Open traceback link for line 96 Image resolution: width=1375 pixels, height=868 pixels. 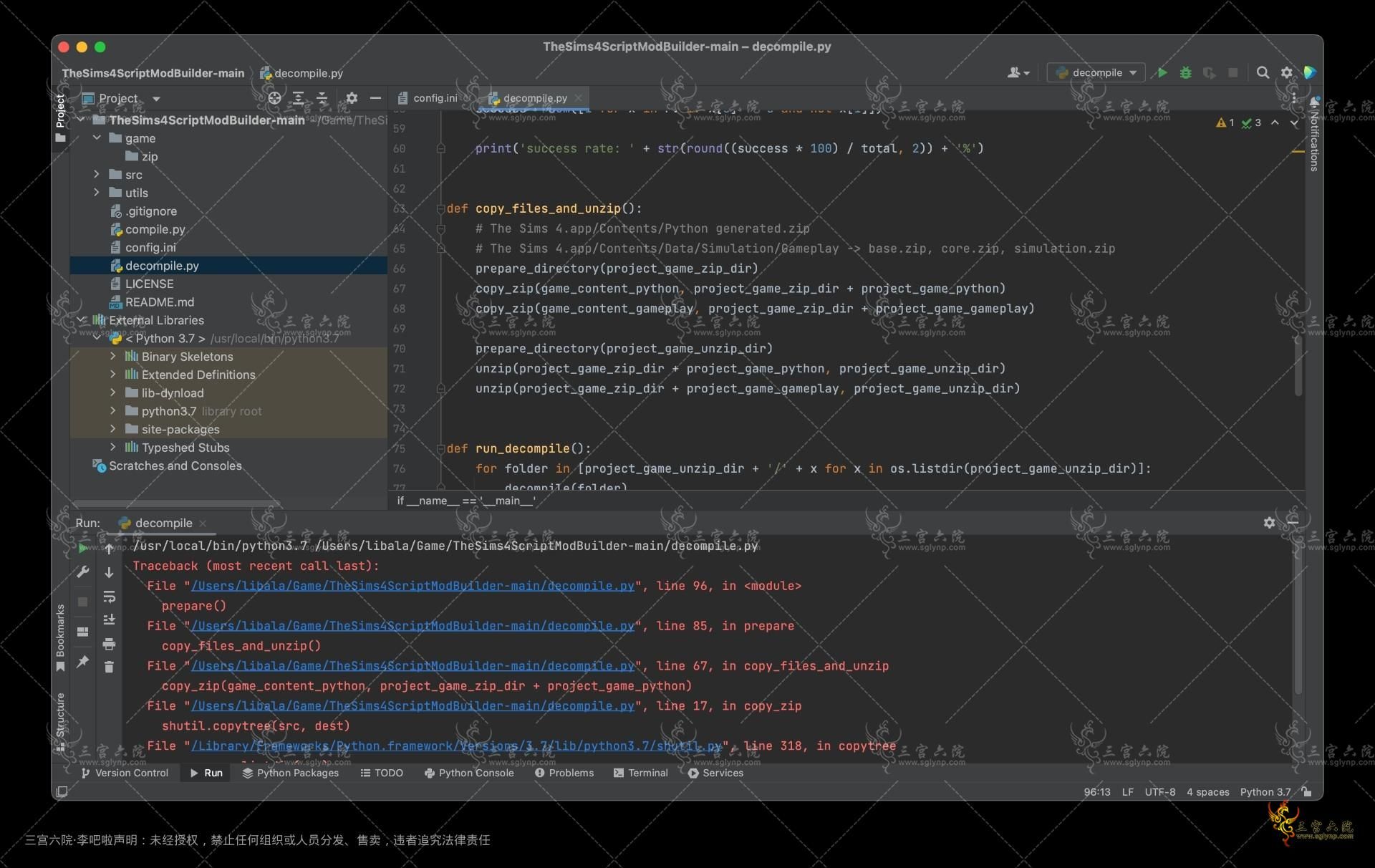tap(412, 586)
